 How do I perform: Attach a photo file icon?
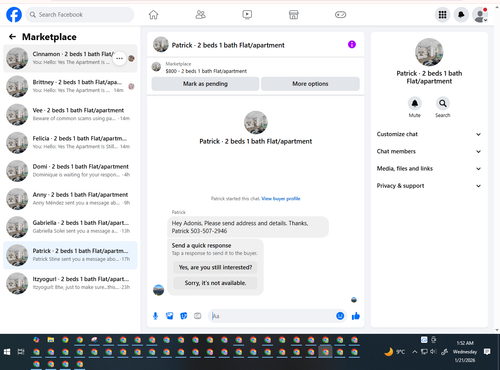170,316
